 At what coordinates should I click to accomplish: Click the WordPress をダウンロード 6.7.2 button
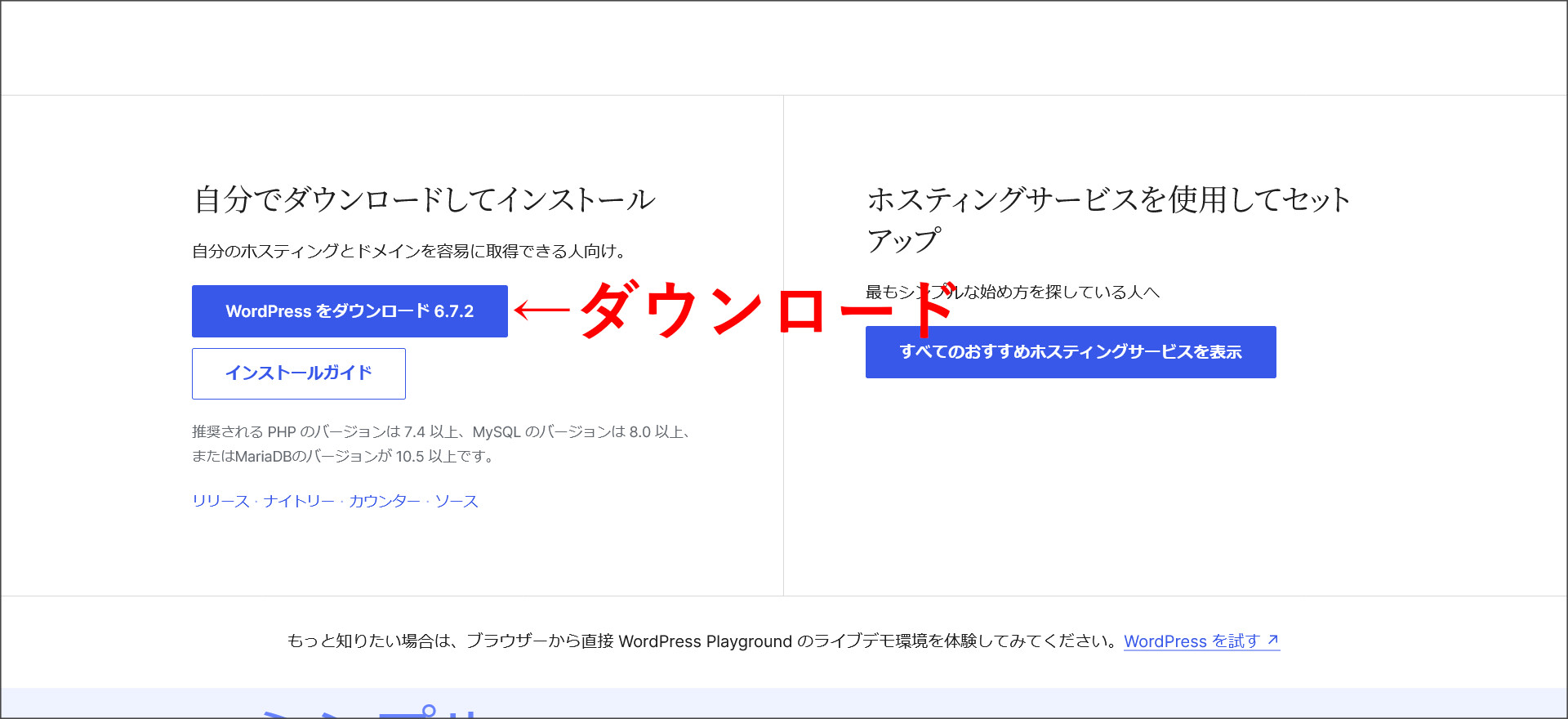click(x=350, y=311)
